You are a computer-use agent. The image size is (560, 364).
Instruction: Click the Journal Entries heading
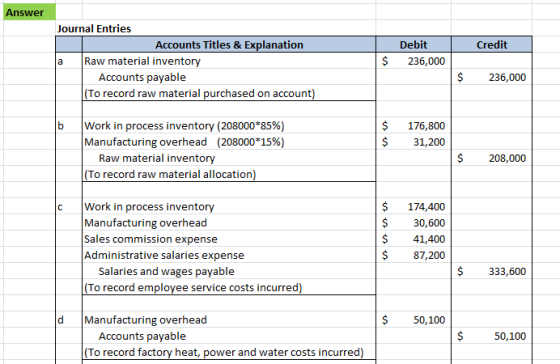(x=94, y=29)
